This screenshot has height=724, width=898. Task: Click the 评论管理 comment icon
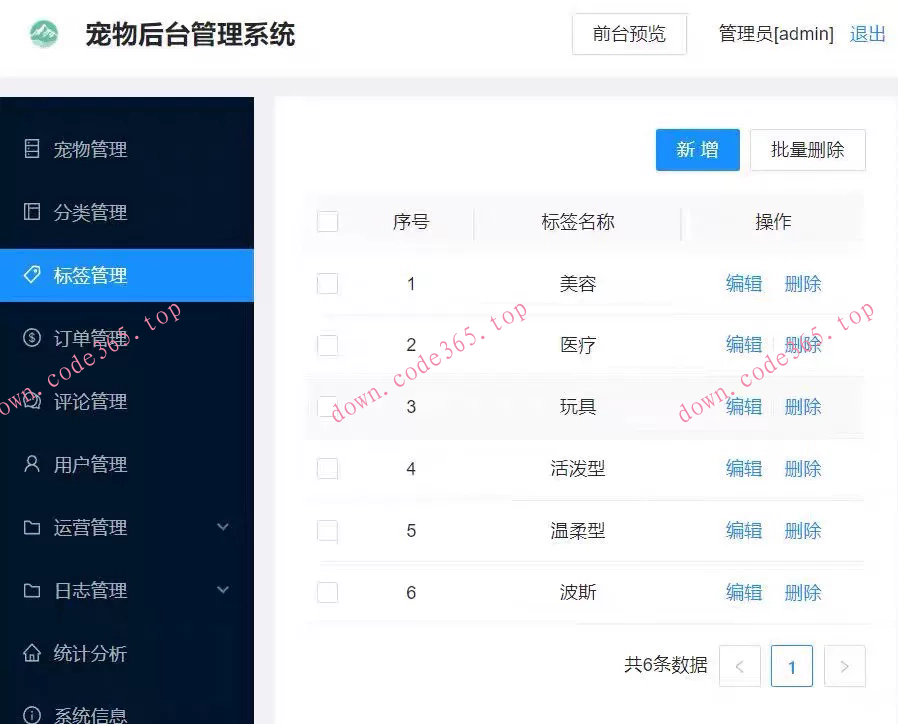click(x=33, y=401)
